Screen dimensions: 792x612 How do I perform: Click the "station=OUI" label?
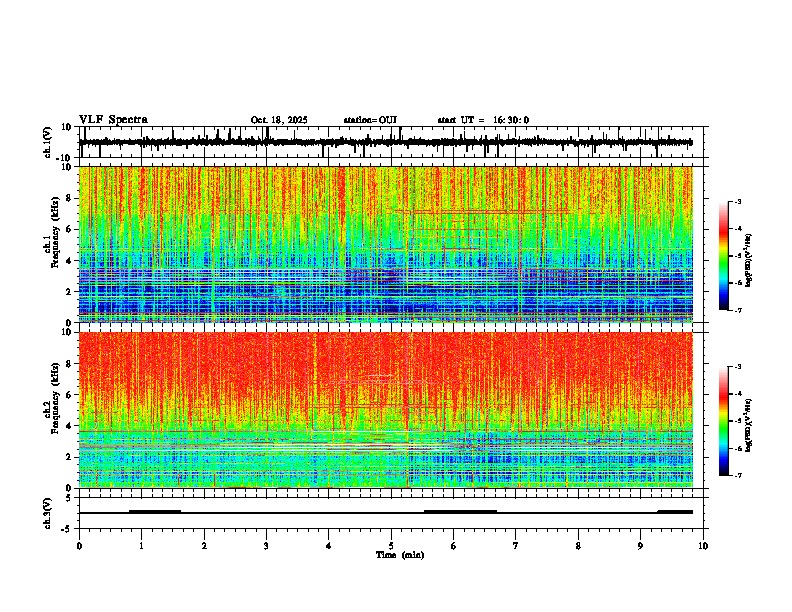point(370,120)
